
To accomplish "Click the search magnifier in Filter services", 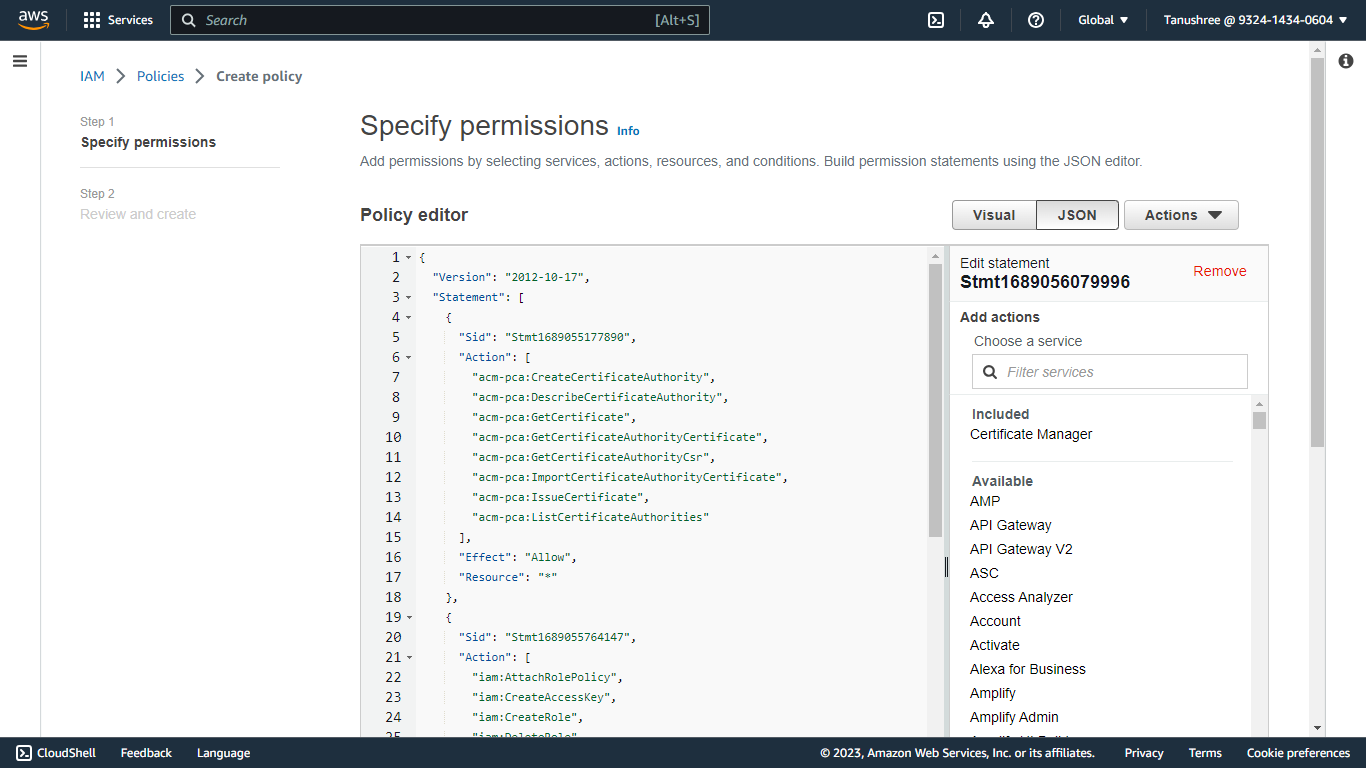I will pyautogui.click(x=990, y=372).
